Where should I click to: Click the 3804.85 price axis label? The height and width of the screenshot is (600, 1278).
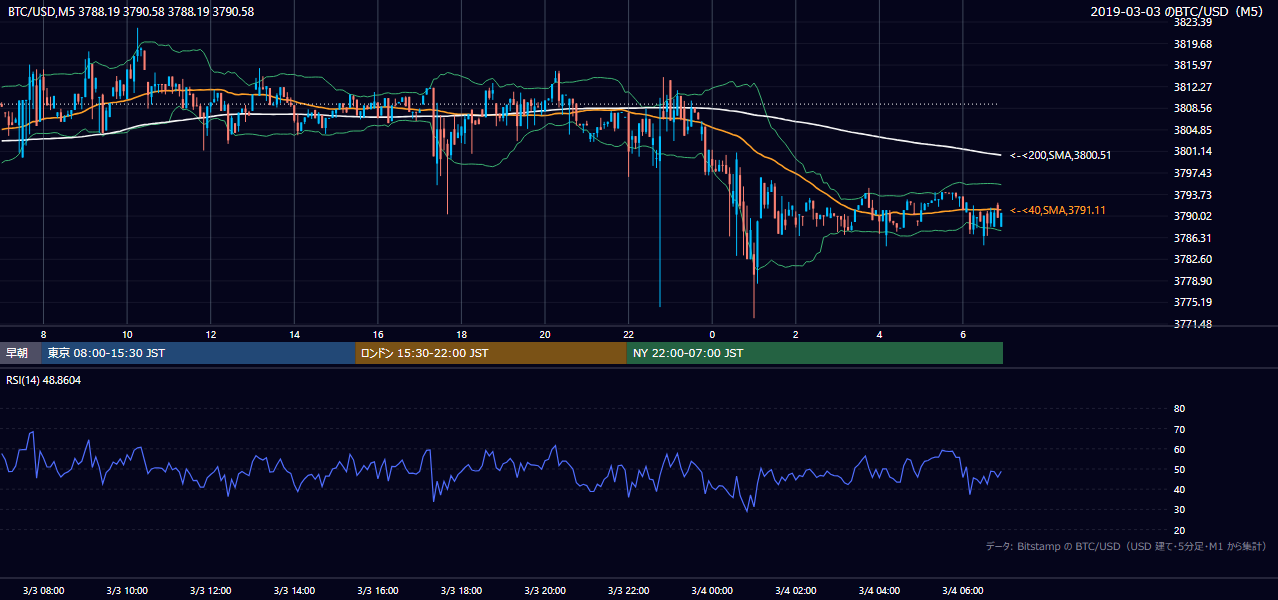[x=1193, y=130]
